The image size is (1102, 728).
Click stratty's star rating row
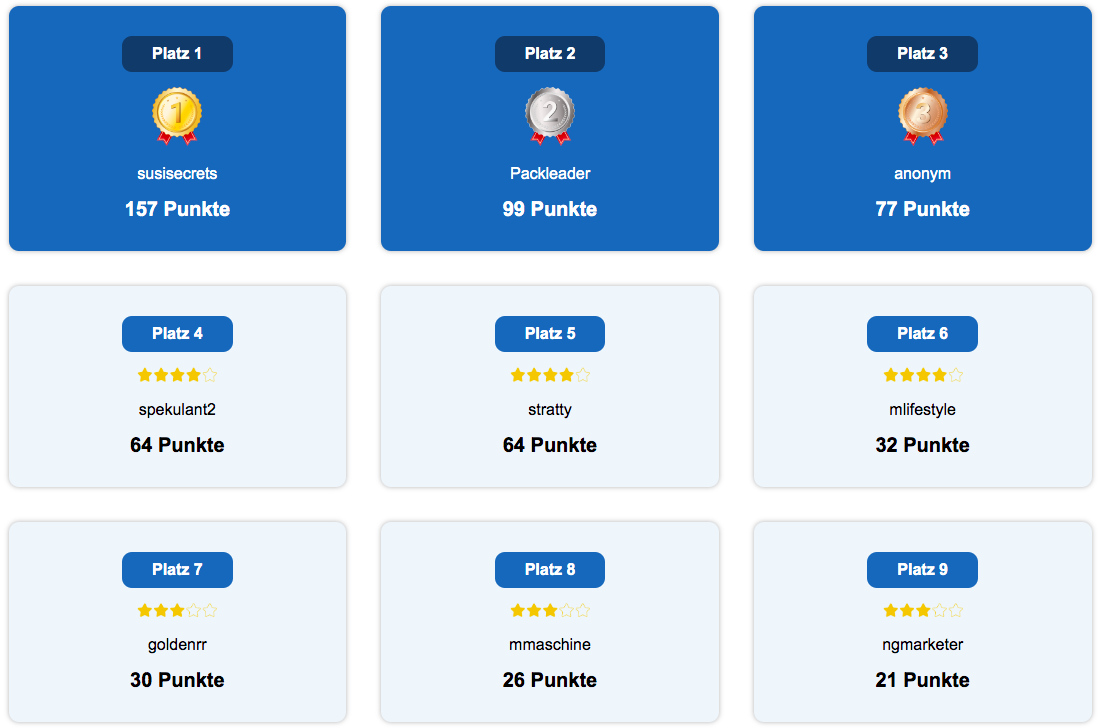point(550,375)
